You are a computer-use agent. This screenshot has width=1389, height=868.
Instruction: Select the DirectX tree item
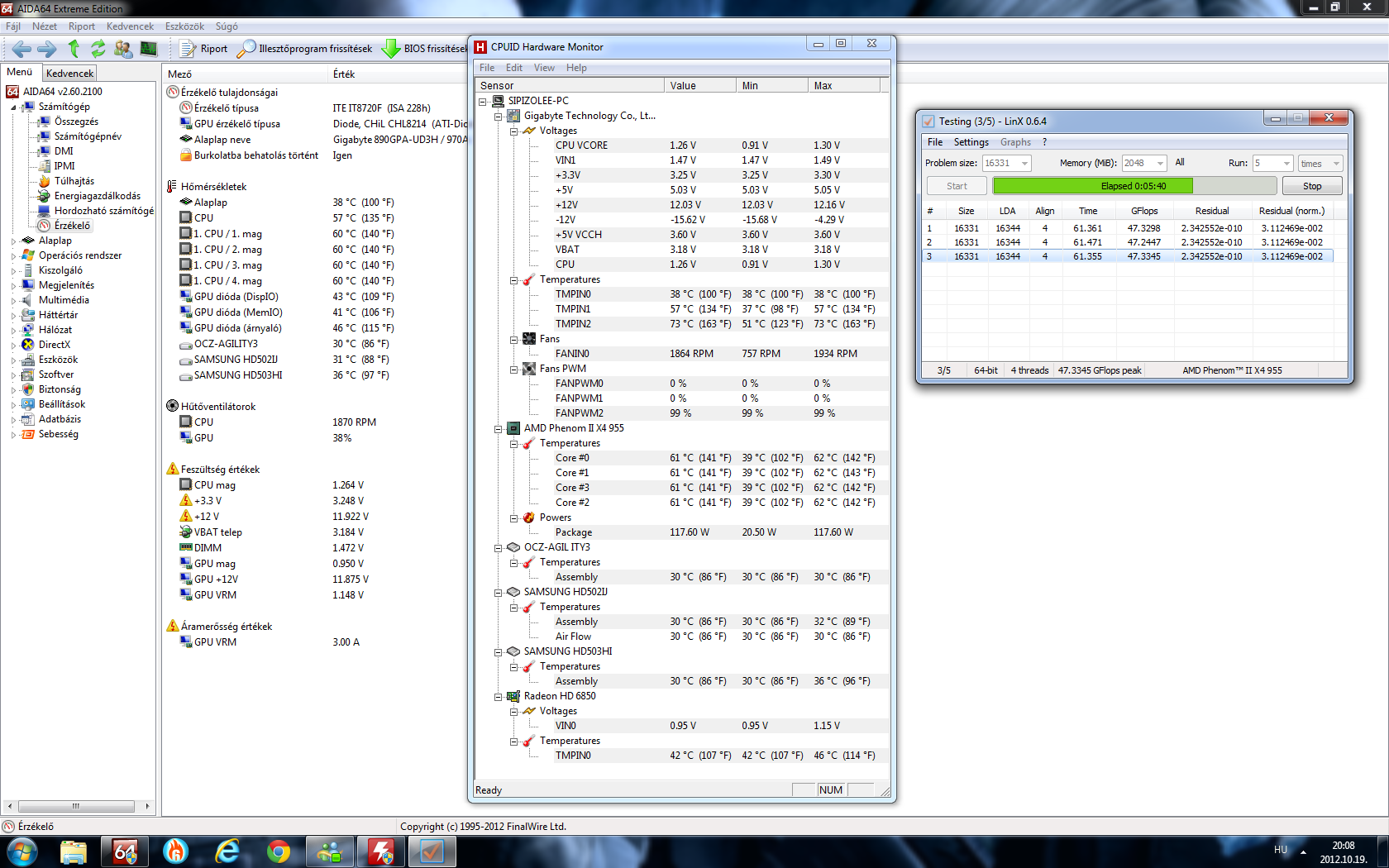(55, 345)
